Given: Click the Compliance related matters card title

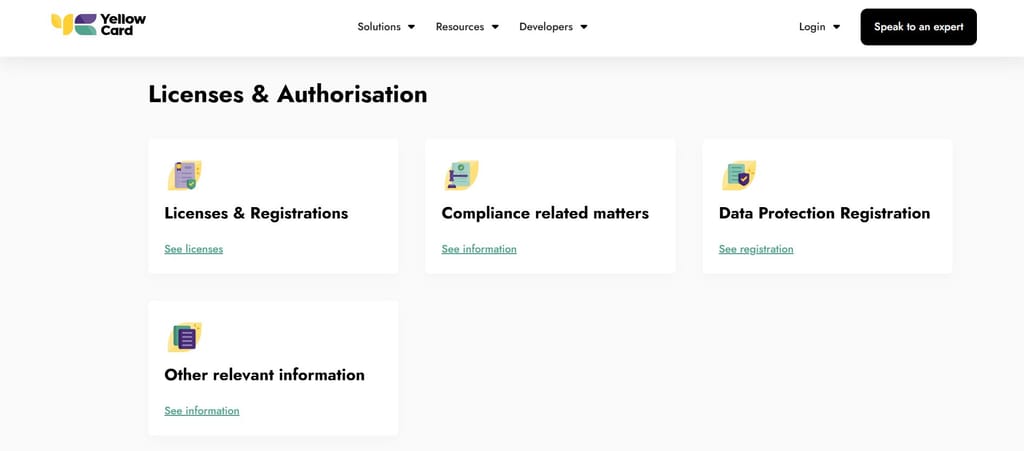Looking at the screenshot, I should [x=545, y=213].
